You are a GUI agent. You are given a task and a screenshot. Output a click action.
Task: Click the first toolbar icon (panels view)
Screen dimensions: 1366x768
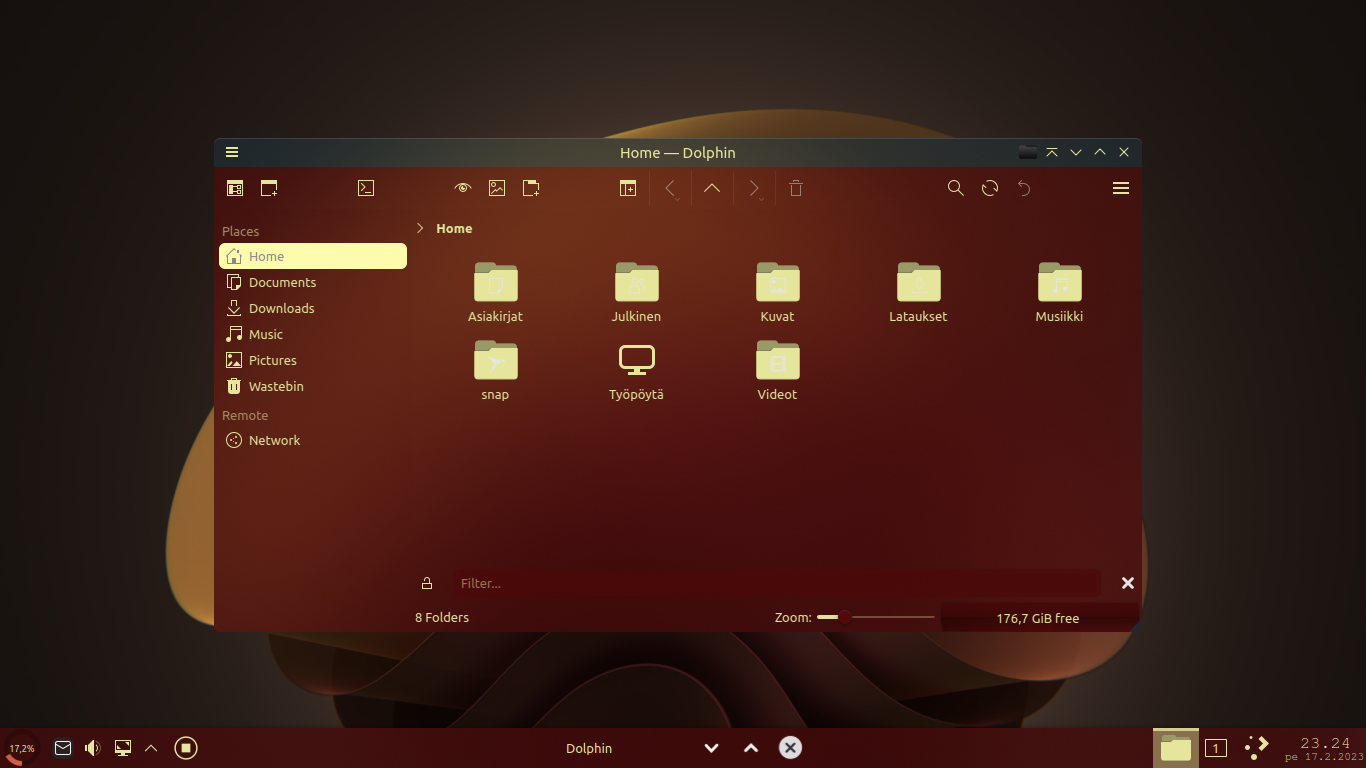pos(235,188)
